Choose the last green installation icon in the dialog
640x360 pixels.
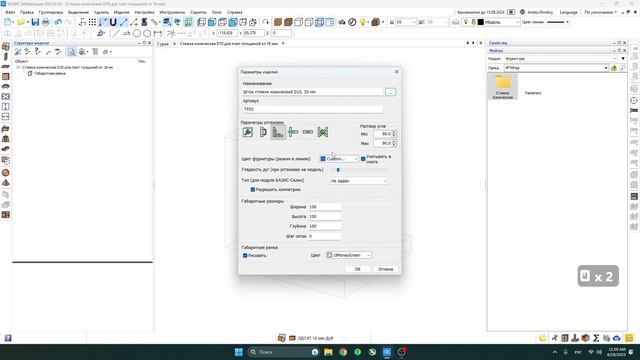pyautogui.click(x=323, y=132)
